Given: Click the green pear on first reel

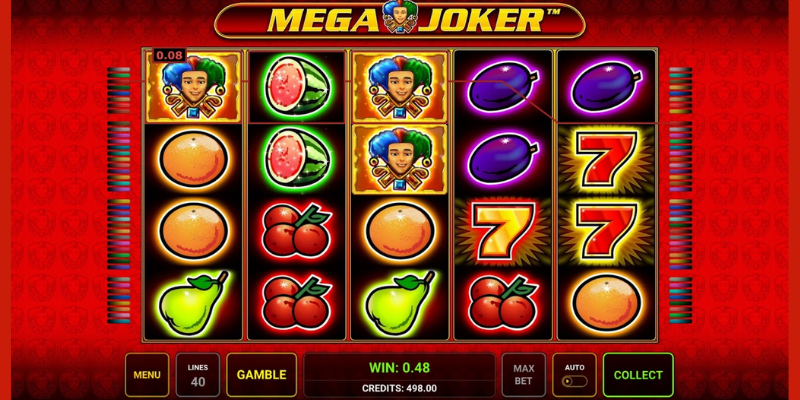Looking at the screenshot, I should [x=193, y=303].
